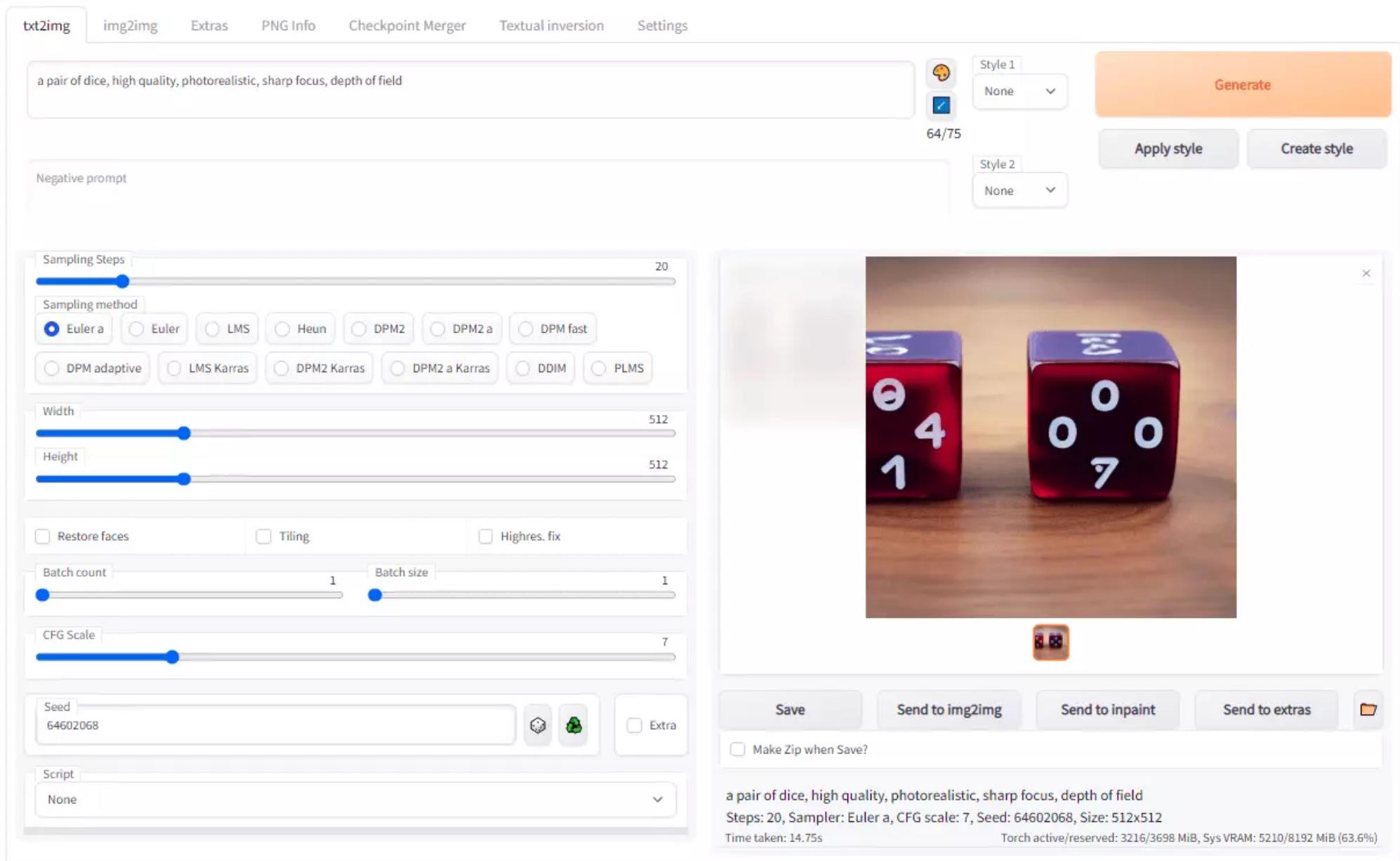Screen dimensions: 1400x861
Task: Choose the LMS sampling method
Action: [x=227, y=329]
